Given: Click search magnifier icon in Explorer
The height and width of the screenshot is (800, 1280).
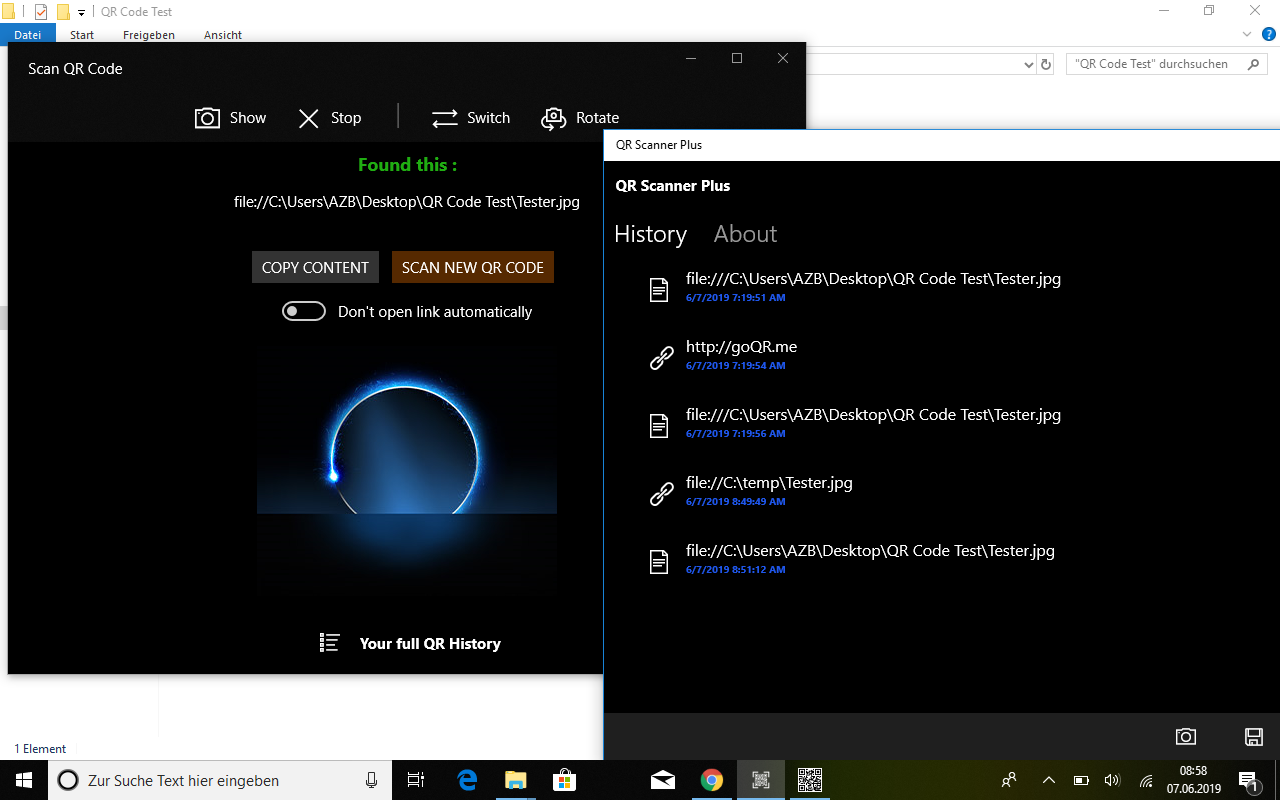Looking at the screenshot, I should pyautogui.click(x=1254, y=64).
